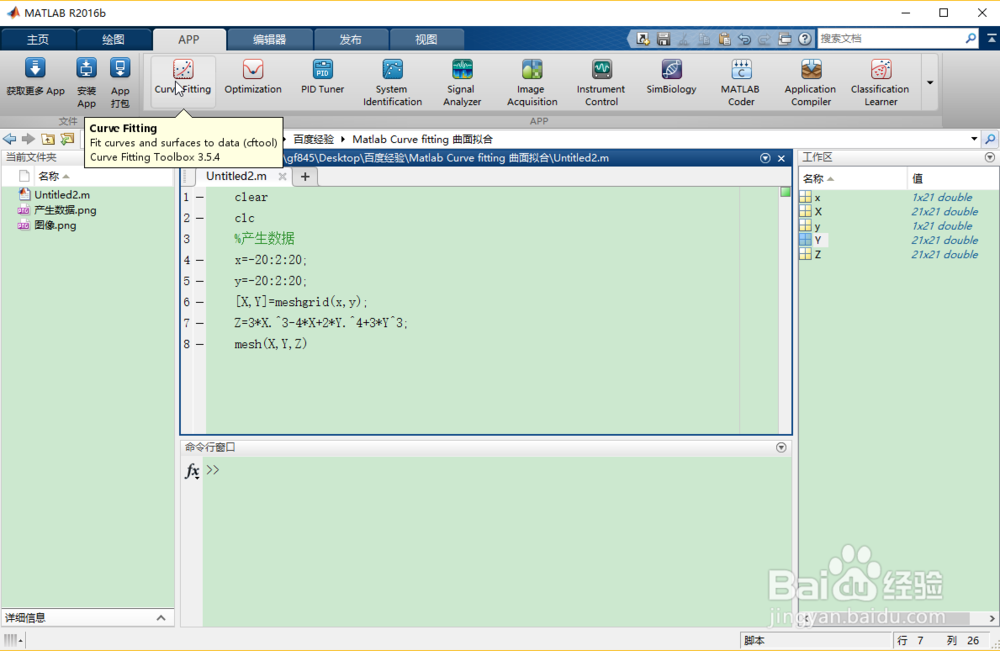This screenshot has width=1000, height=651.
Task: Click App 打包 package icon
Action: 120,68
